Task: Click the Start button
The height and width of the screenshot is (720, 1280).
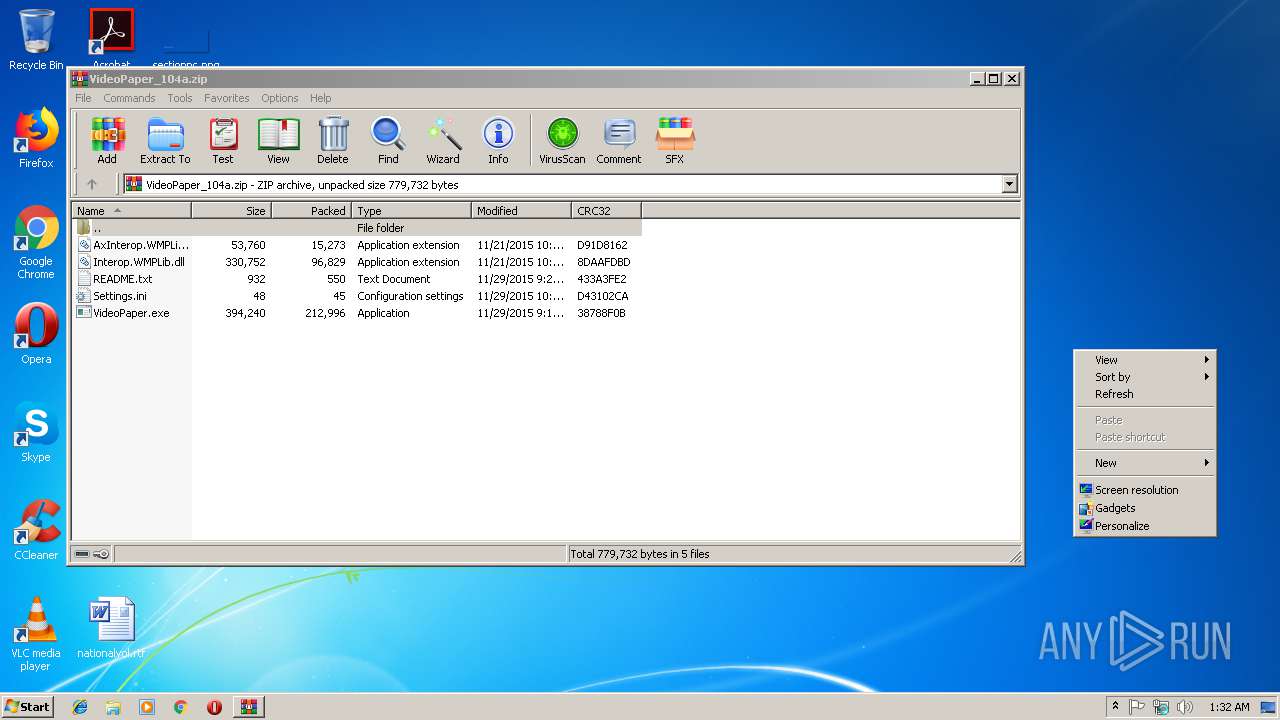Action: [27, 707]
